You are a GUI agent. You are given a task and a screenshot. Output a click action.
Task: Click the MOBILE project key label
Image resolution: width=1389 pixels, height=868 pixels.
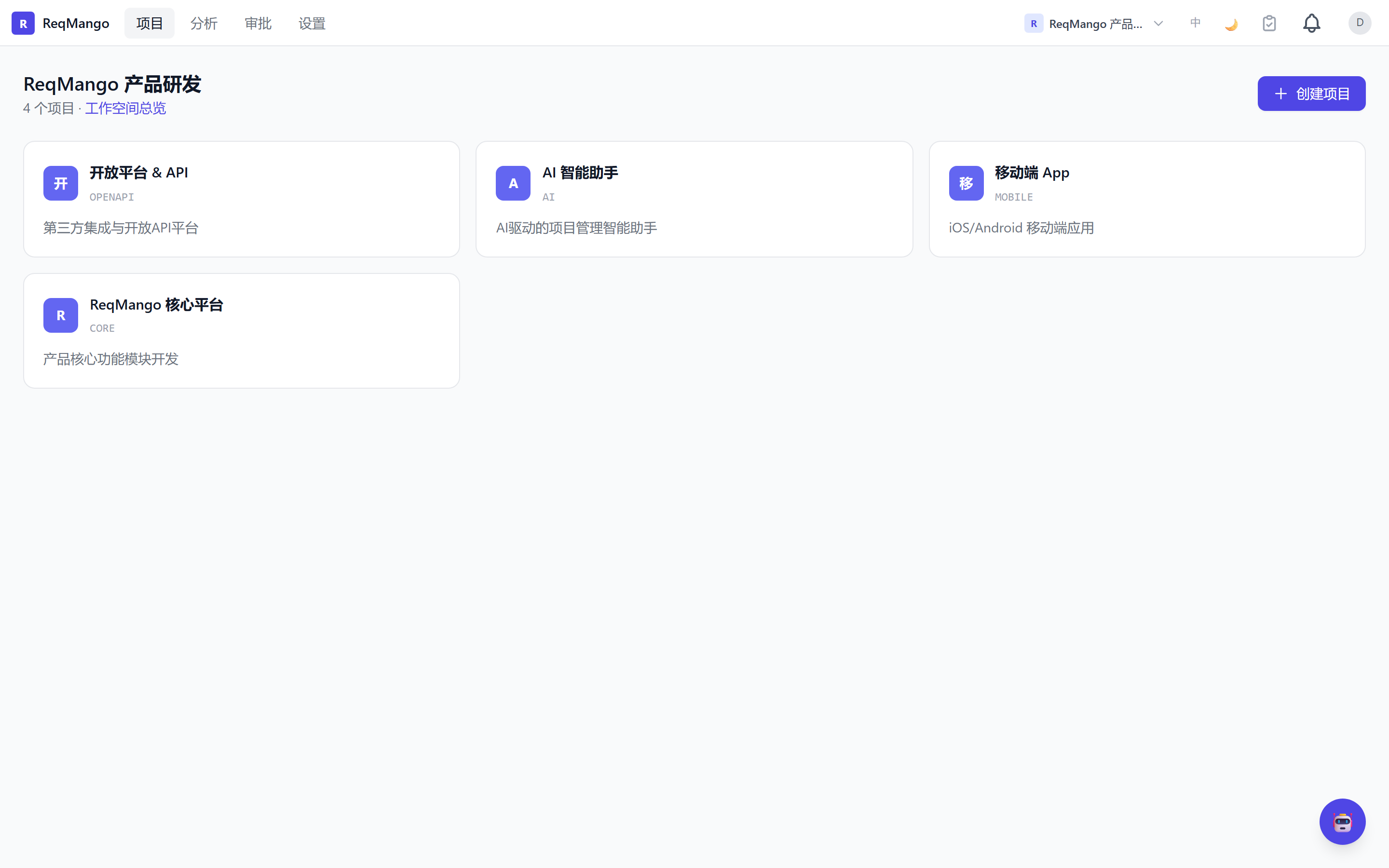[1014, 197]
